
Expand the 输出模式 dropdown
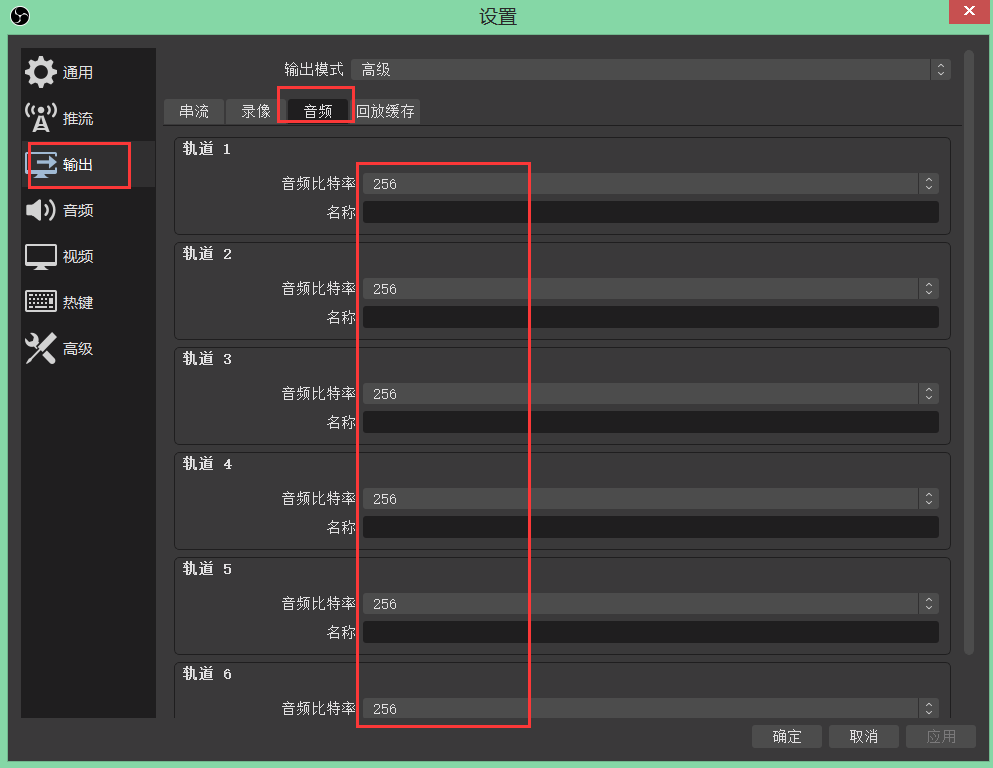650,69
